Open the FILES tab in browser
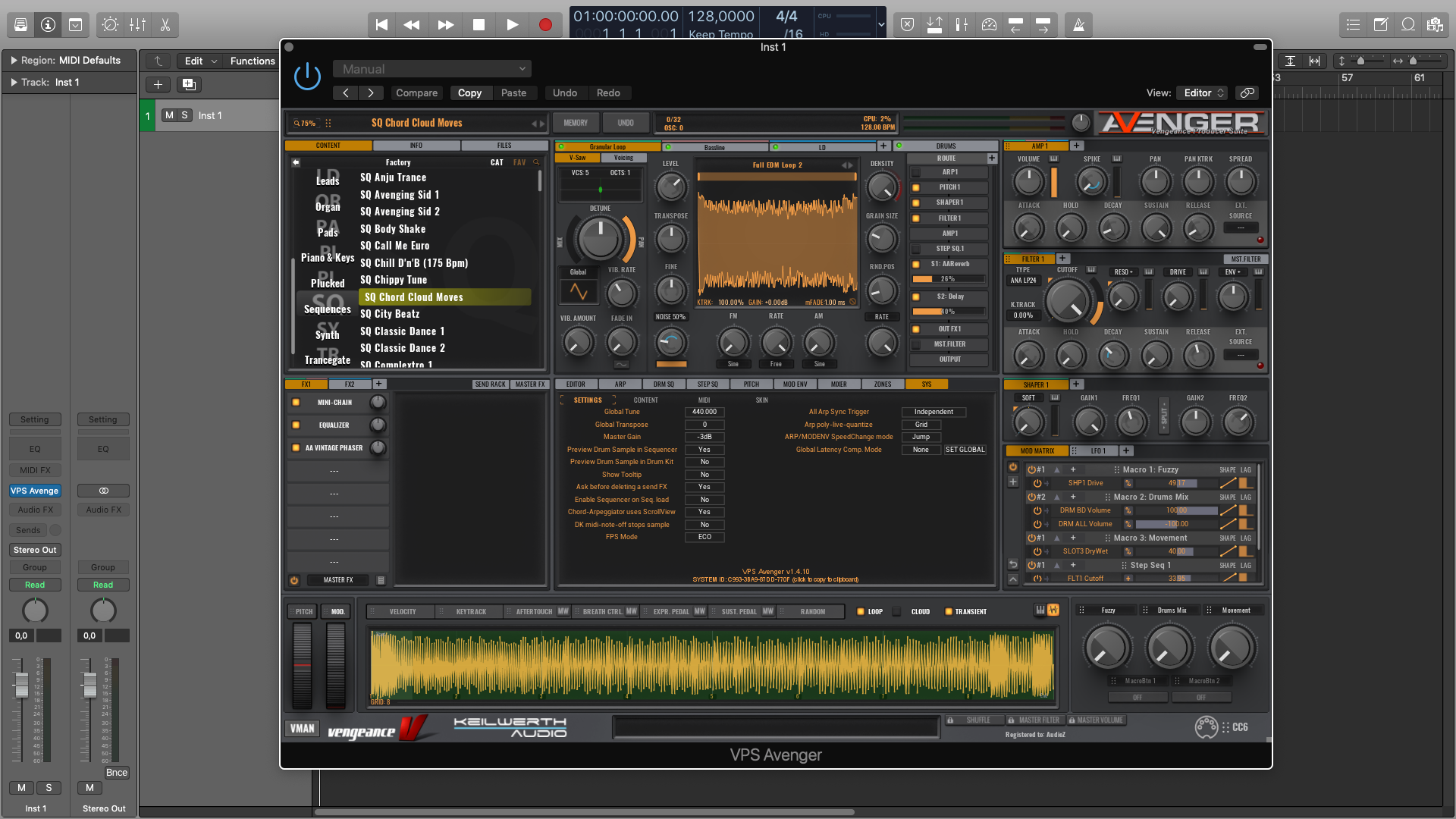 point(504,146)
